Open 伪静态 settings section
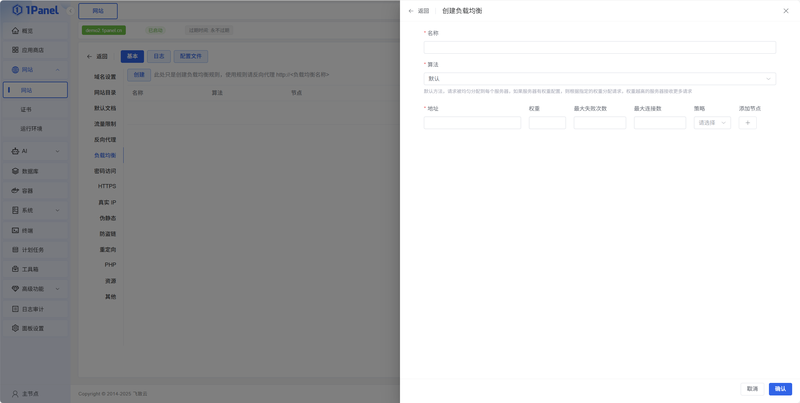Image resolution: width=800 pixels, height=403 pixels. [108, 218]
